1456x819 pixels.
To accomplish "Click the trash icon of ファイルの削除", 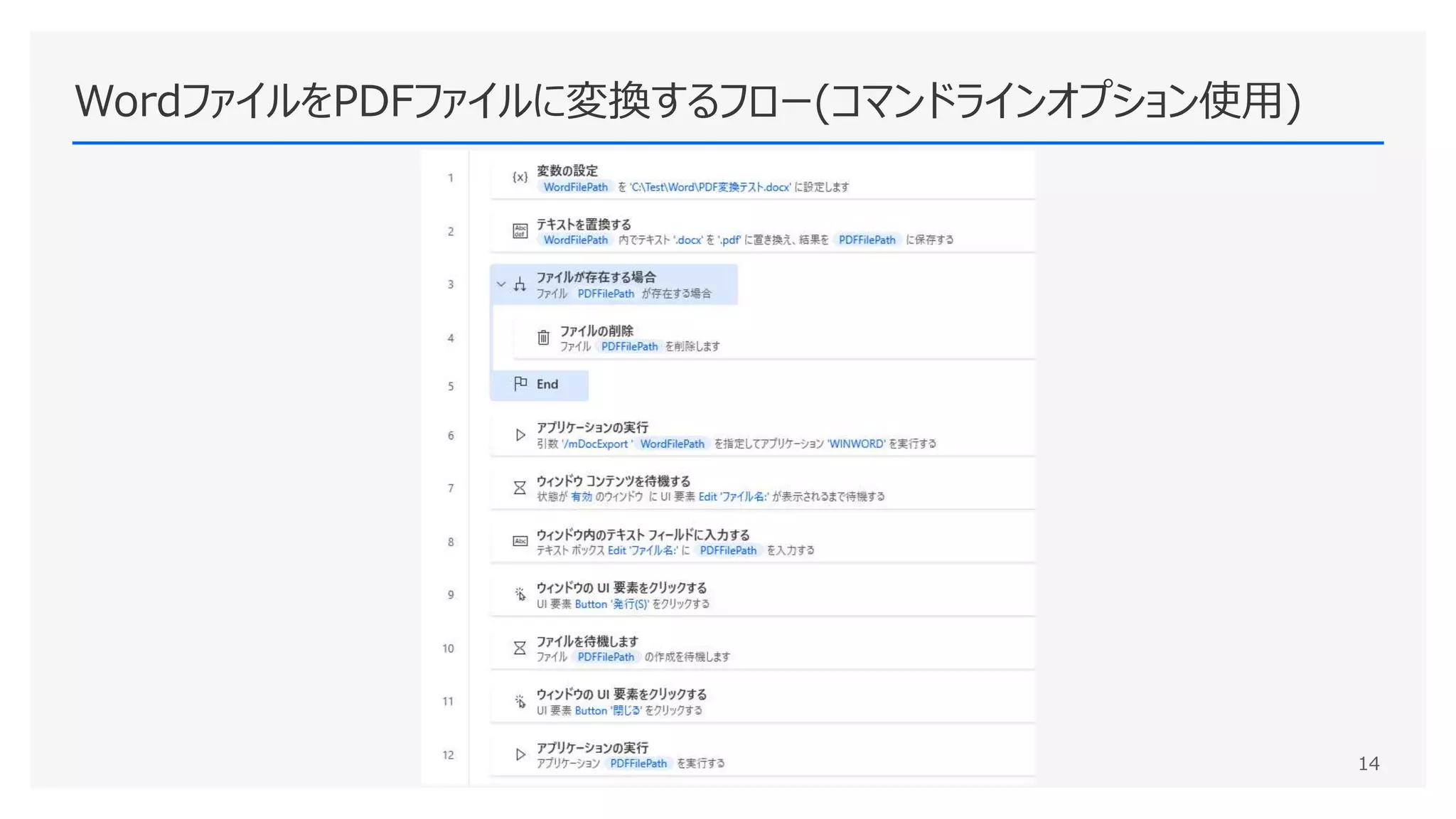I will [543, 338].
